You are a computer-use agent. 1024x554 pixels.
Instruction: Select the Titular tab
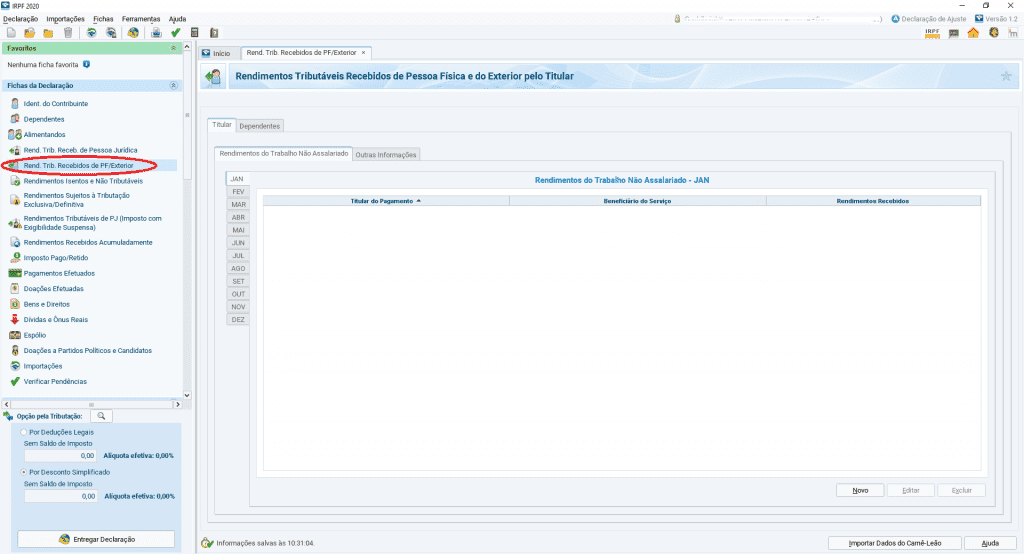pos(221,125)
